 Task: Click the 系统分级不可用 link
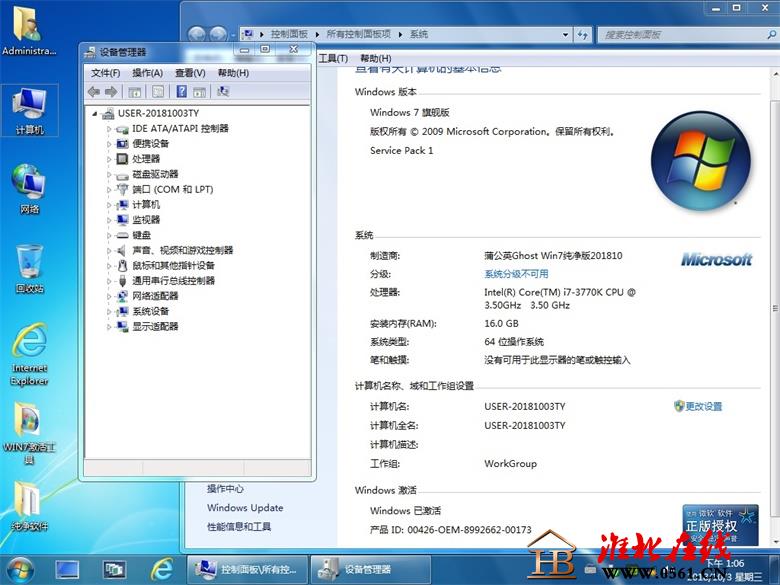click(x=516, y=274)
